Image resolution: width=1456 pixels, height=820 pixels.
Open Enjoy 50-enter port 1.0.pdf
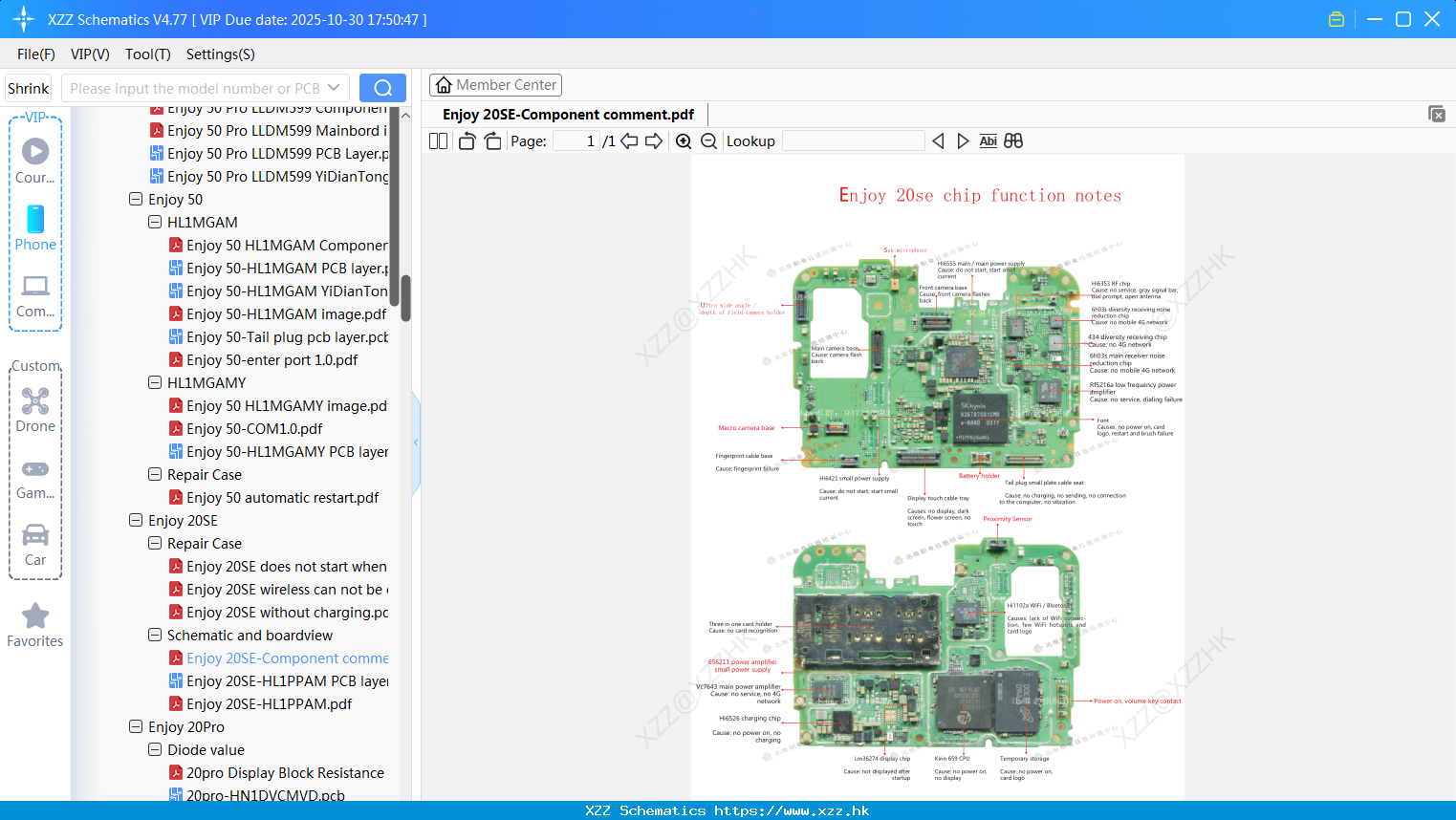coord(263,359)
